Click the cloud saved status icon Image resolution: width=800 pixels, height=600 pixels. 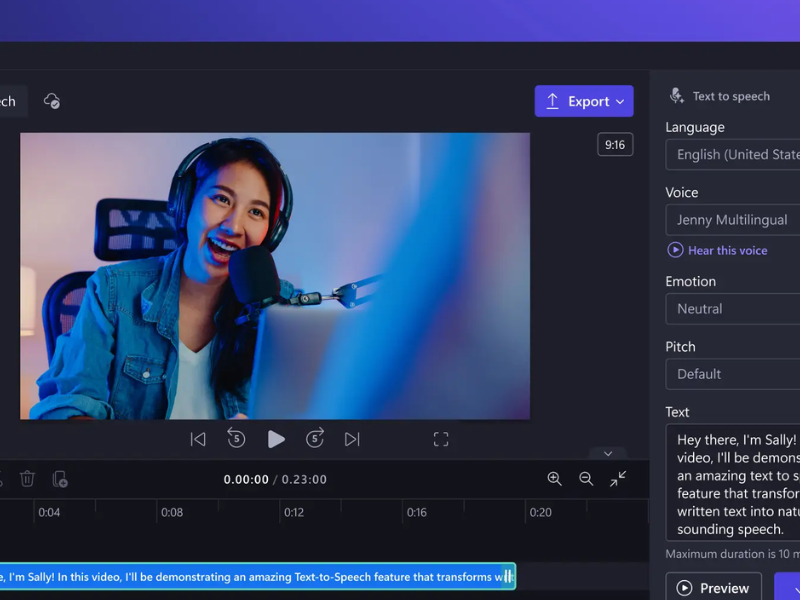(x=52, y=101)
